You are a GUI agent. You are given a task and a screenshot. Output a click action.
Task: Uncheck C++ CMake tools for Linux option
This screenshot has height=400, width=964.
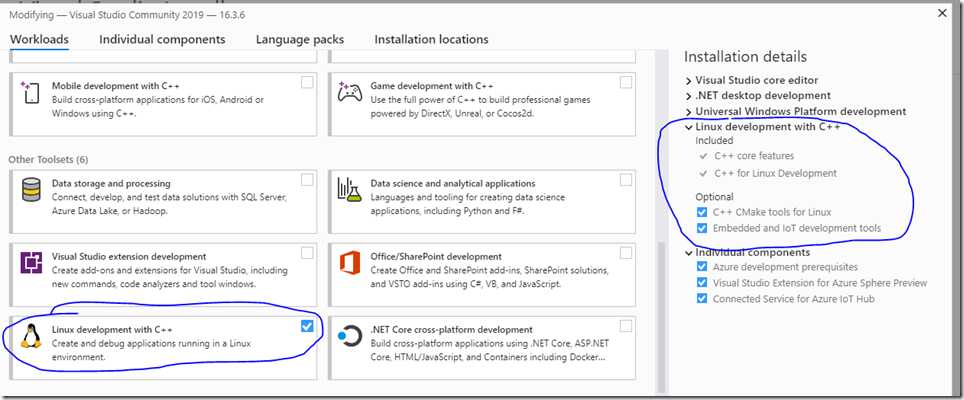[701, 213]
